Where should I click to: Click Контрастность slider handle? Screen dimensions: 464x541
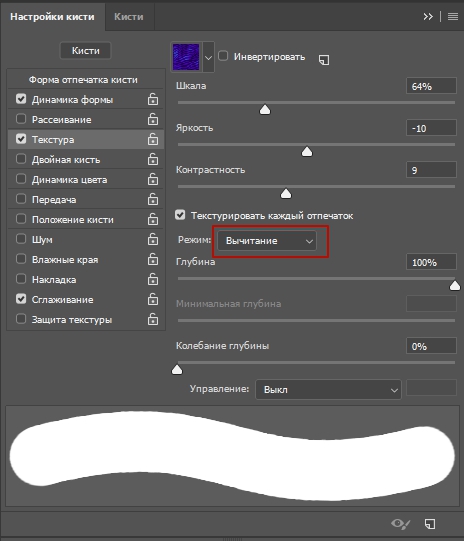pyautogui.click(x=286, y=194)
